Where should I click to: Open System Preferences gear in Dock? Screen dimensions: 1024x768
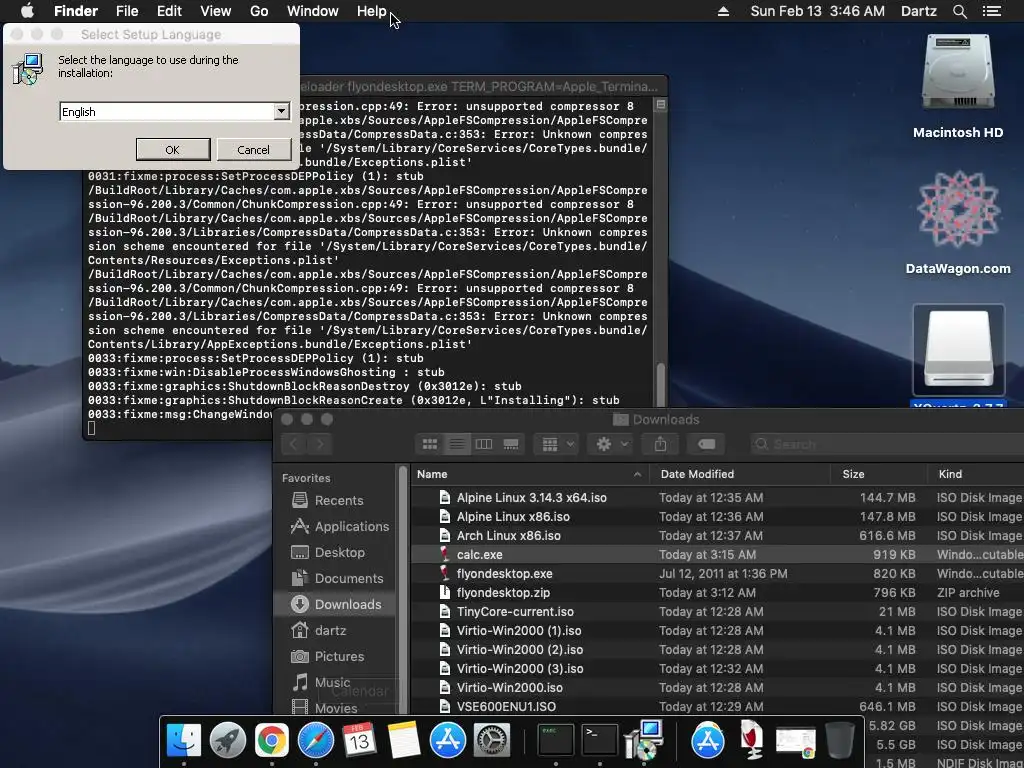coord(491,740)
